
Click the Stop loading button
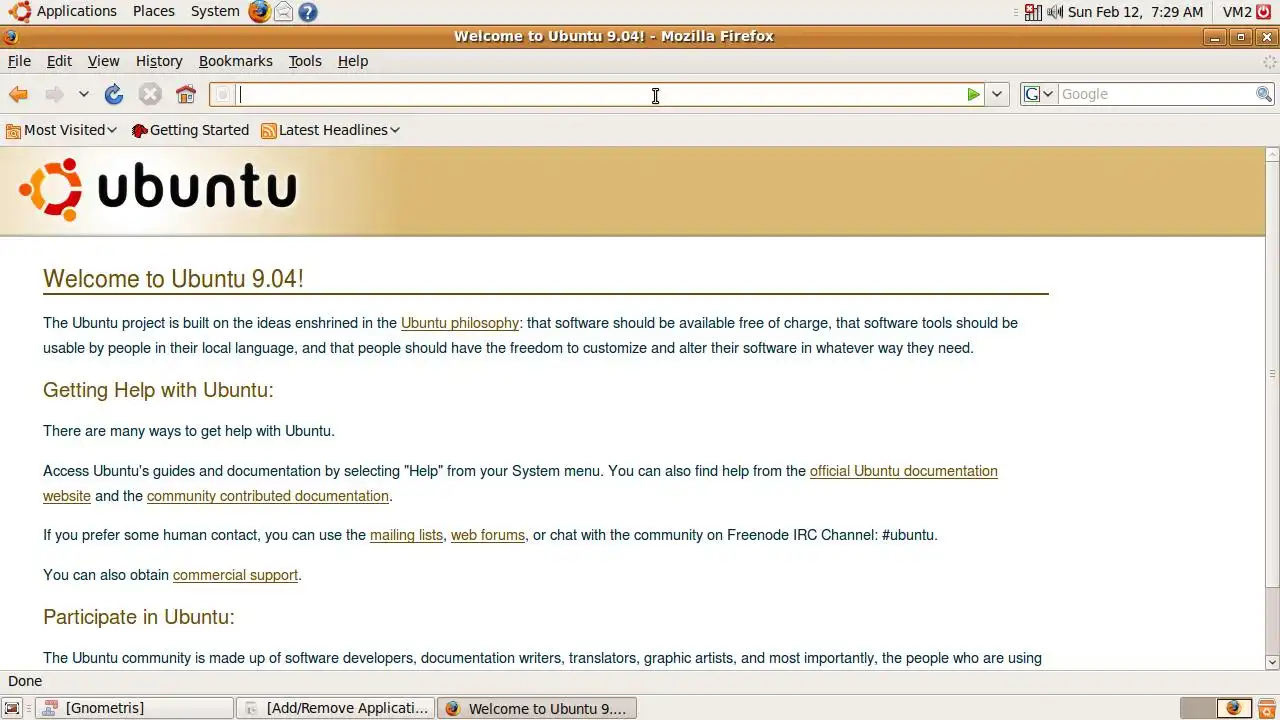(x=150, y=94)
